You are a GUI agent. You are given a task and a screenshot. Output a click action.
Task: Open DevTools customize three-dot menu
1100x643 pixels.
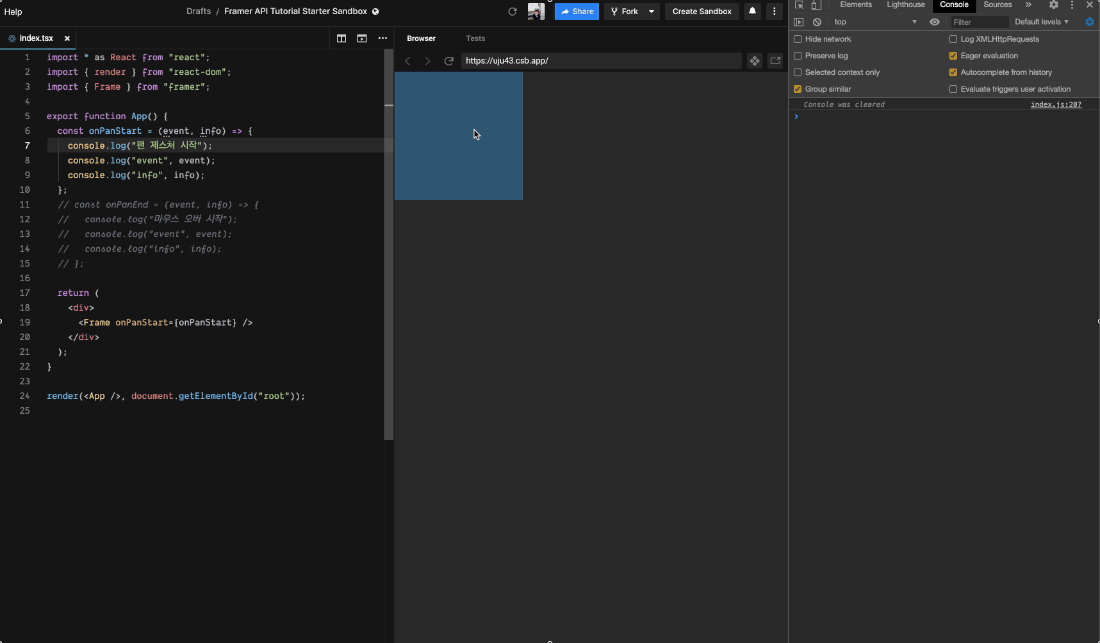click(x=1072, y=5)
